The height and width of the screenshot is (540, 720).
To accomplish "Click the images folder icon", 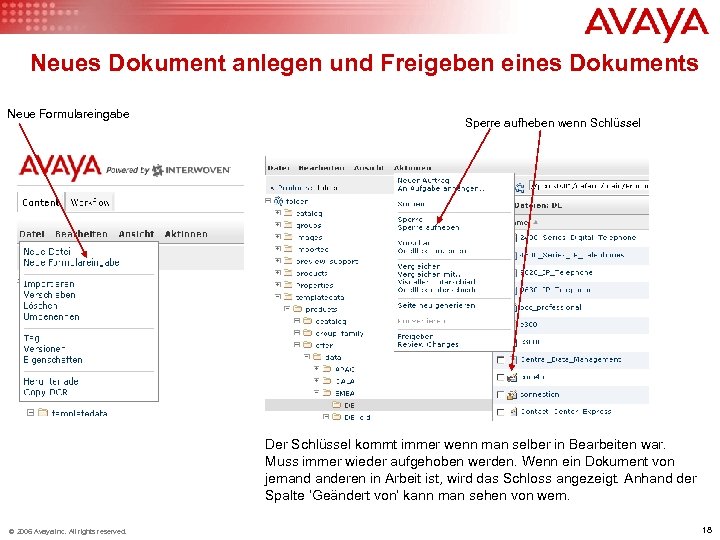I will click(288, 237).
